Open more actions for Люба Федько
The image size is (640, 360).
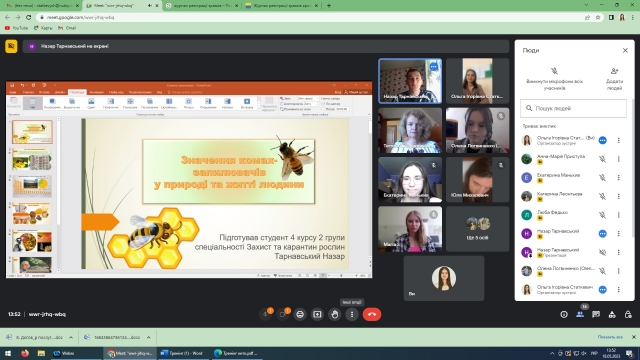619,215
